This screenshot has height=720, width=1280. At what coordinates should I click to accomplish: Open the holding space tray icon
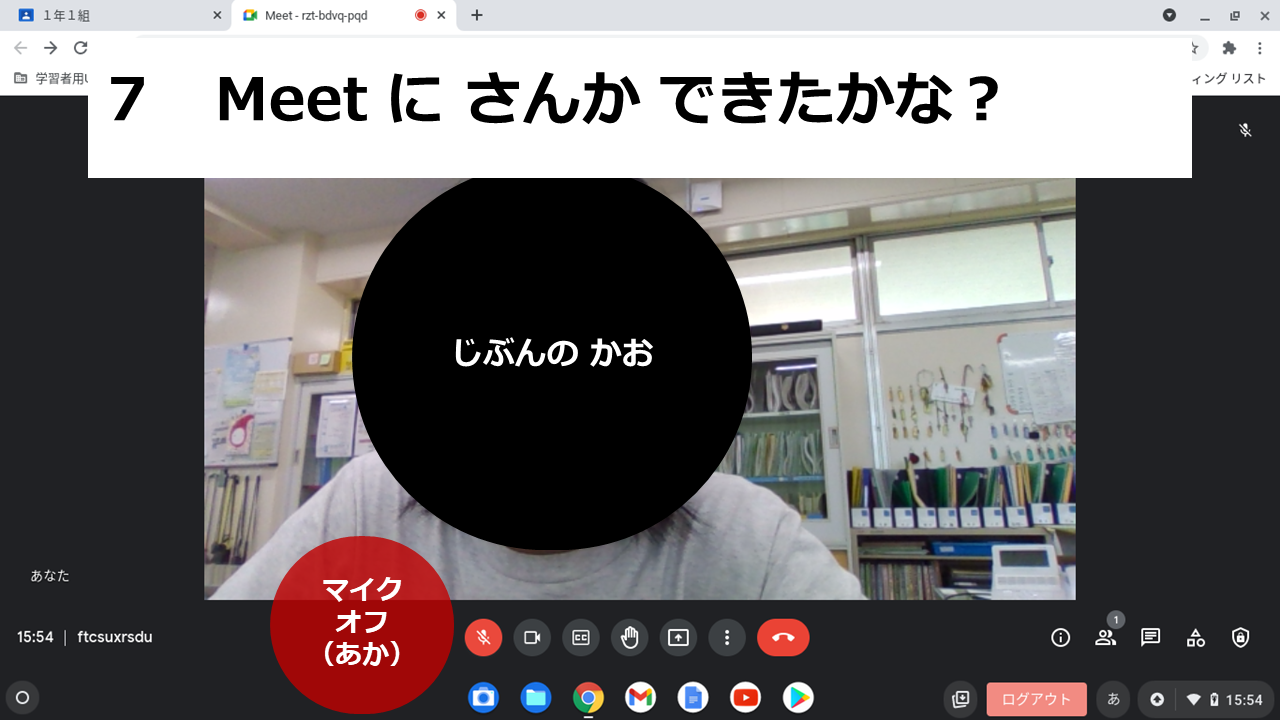pos(961,699)
